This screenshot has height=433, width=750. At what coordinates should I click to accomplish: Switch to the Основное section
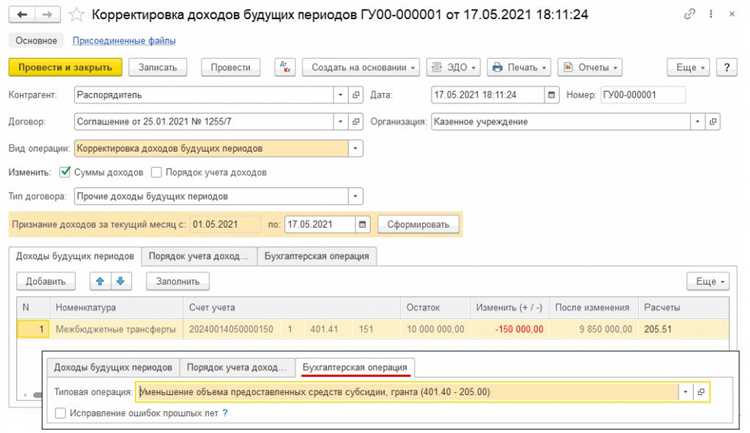36,41
